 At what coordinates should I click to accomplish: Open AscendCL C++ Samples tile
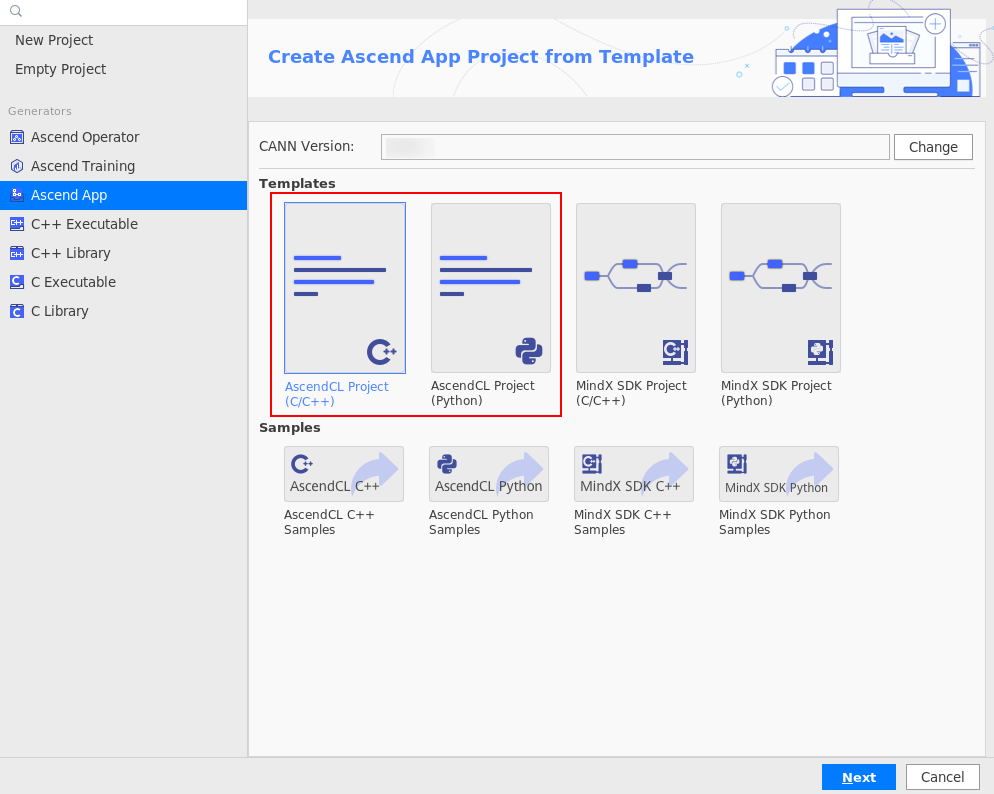pos(344,474)
